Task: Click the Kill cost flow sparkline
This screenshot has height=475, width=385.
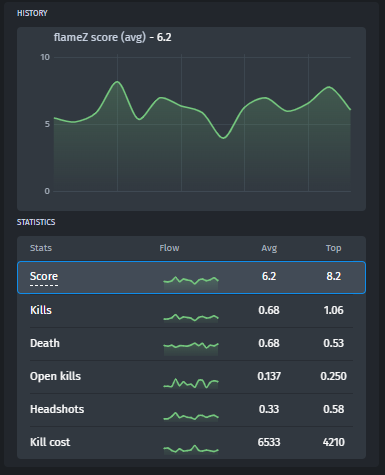Action: (x=191, y=449)
